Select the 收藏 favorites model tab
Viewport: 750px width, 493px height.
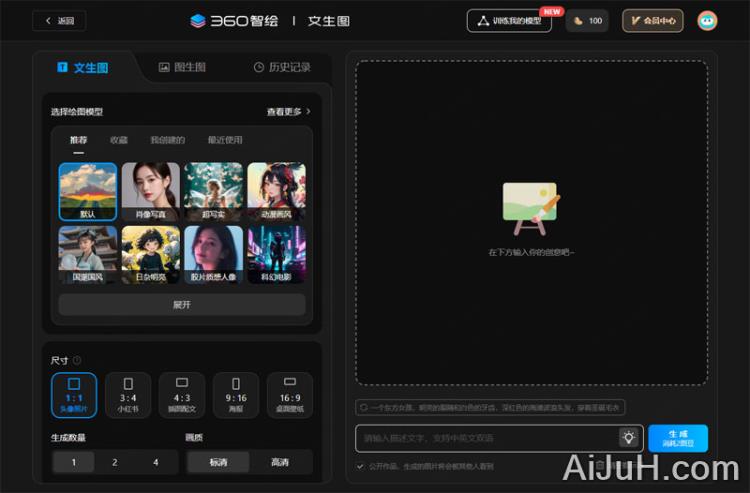[119, 140]
